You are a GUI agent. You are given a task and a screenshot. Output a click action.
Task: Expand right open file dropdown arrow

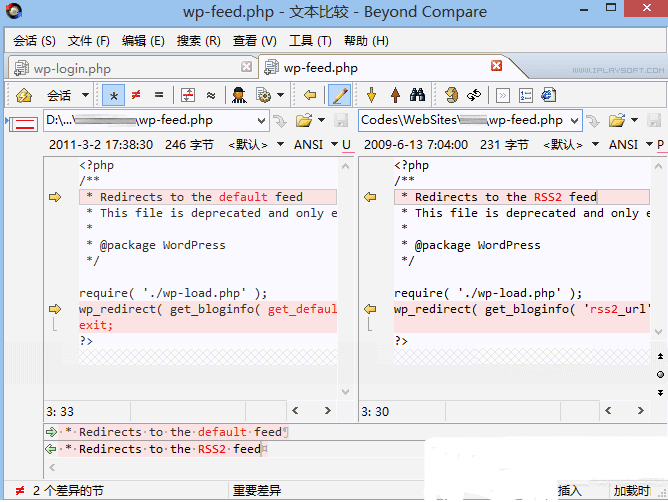[634, 120]
